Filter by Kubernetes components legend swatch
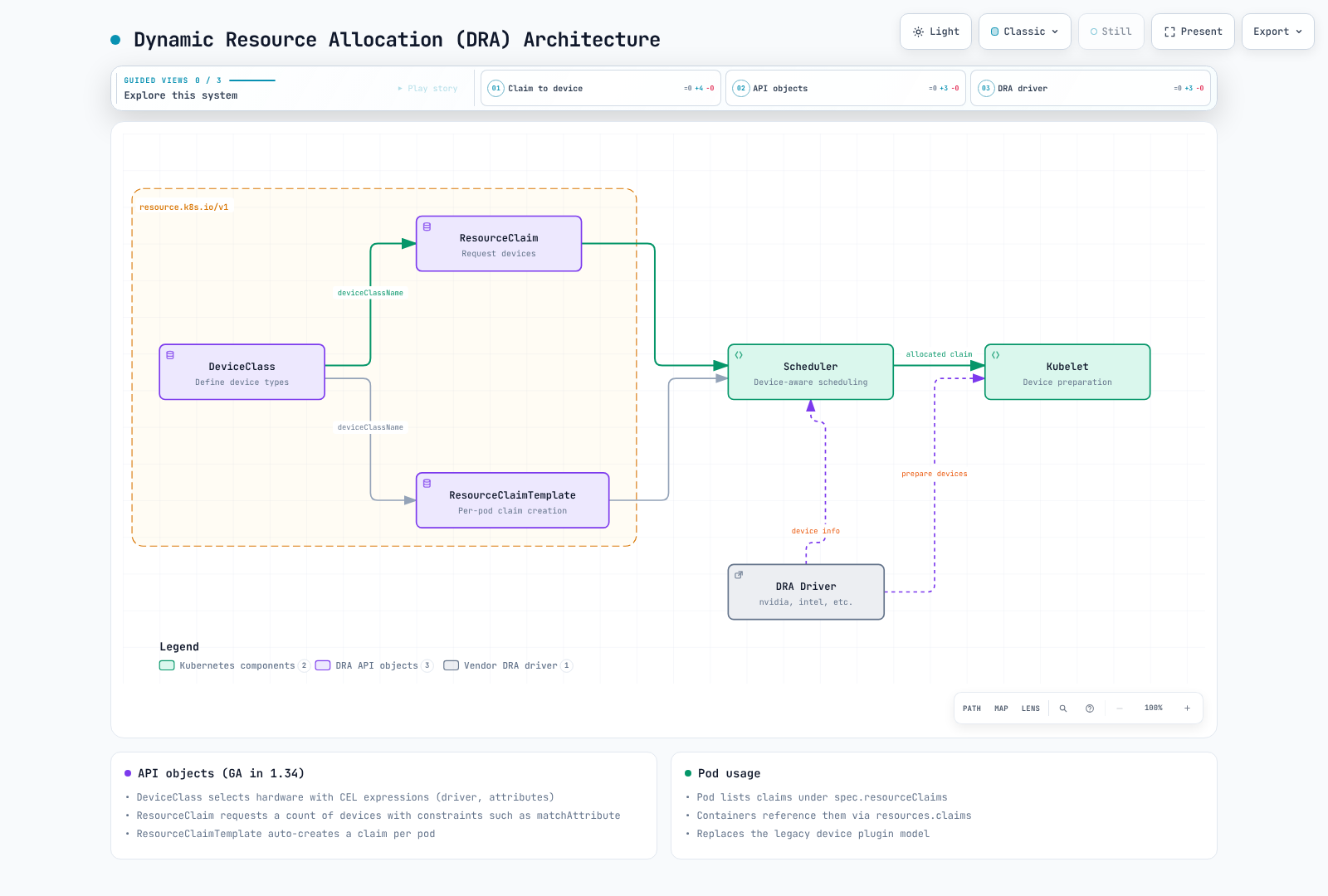This screenshot has width=1328, height=896. [167, 665]
